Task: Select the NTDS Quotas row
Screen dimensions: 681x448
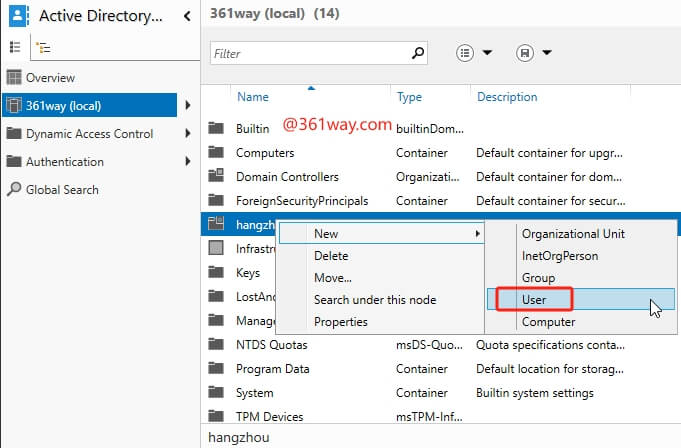Action: pyautogui.click(x=272, y=345)
